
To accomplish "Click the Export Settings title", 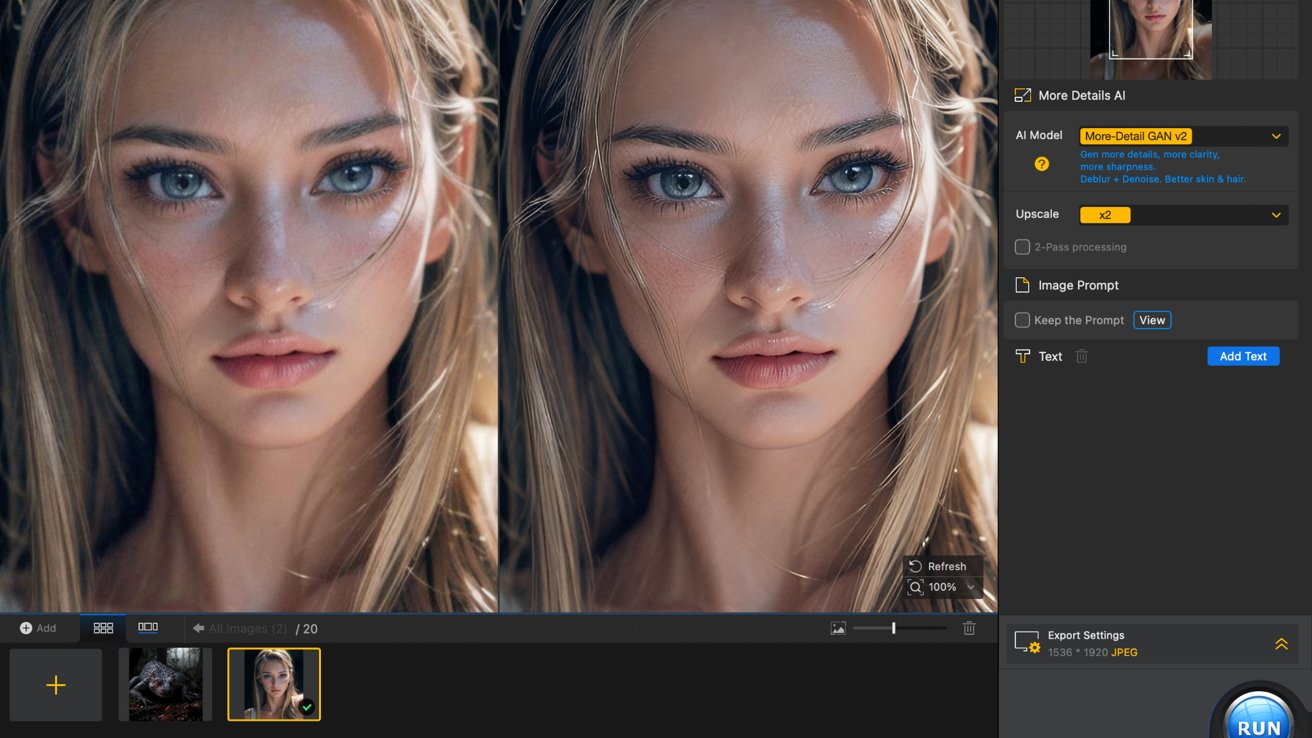I will tap(1086, 635).
